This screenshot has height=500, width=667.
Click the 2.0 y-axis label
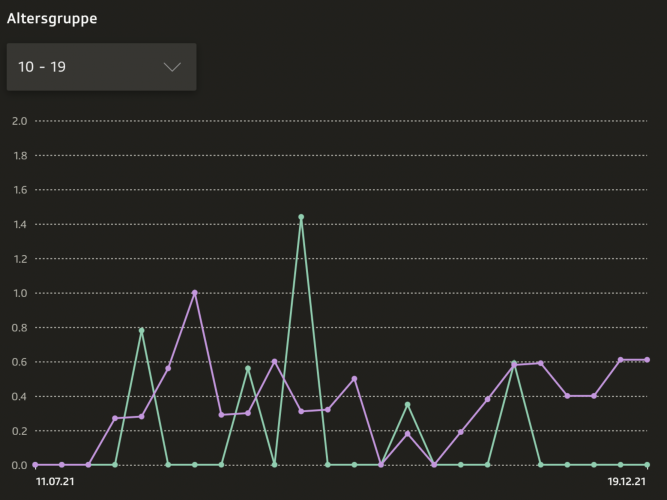coord(17,121)
